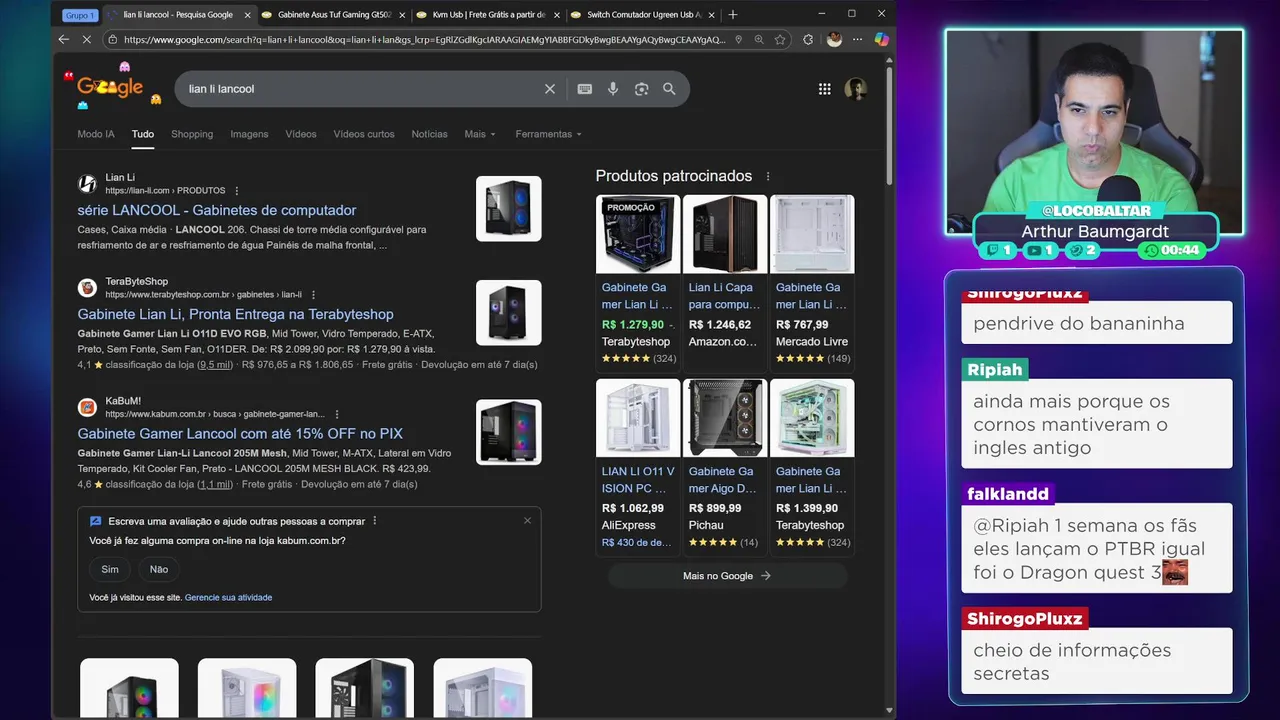Switch to Switch Comutador Ugreen browser tab
Viewport: 1280px width, 720px height.
click(642, 15)
